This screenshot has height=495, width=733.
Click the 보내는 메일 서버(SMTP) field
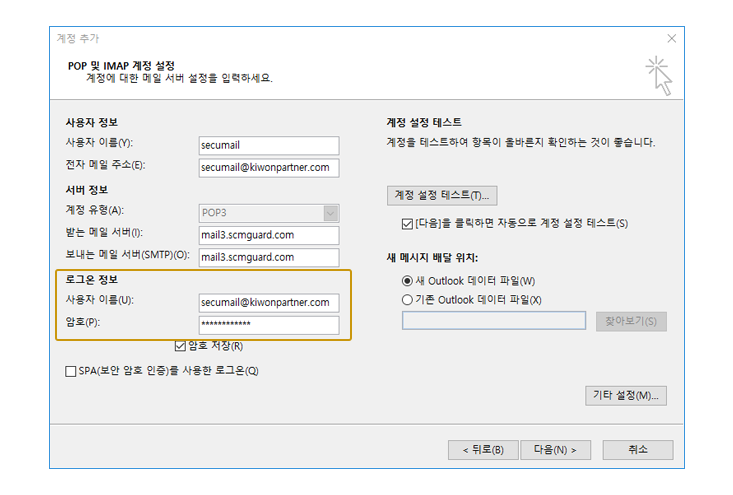(x=269, y=257)
